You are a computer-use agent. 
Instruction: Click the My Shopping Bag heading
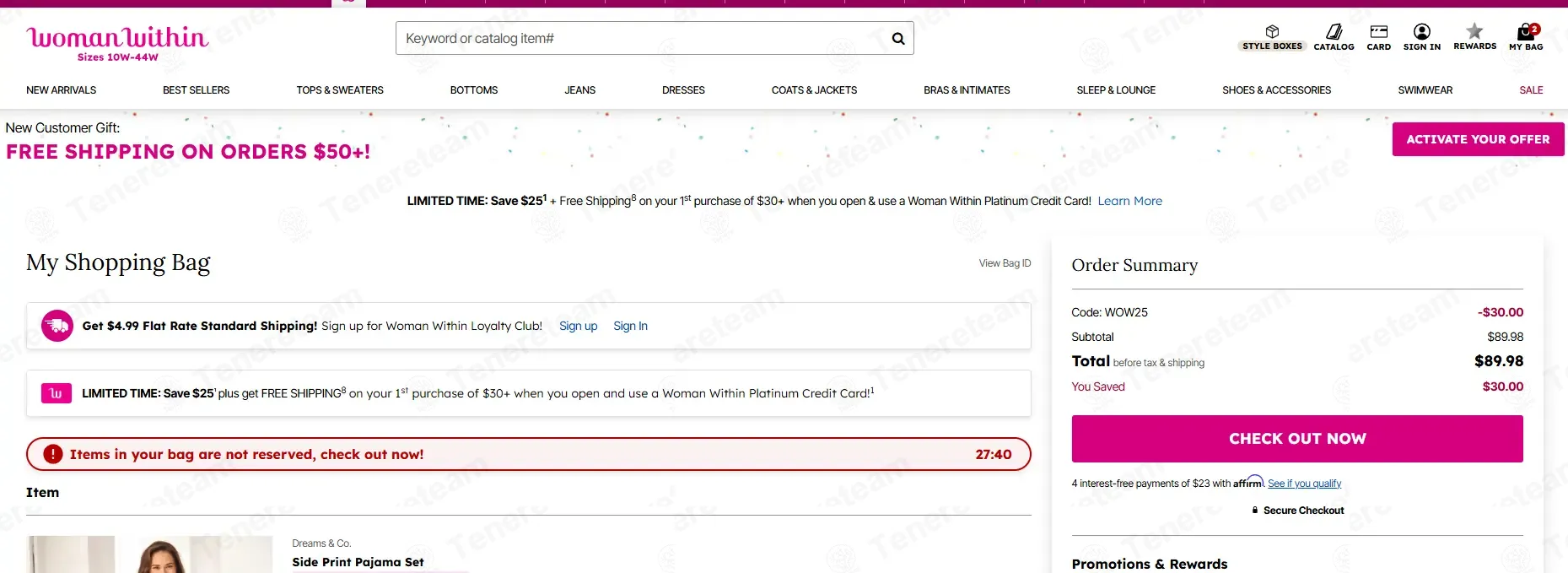(118, 262)
